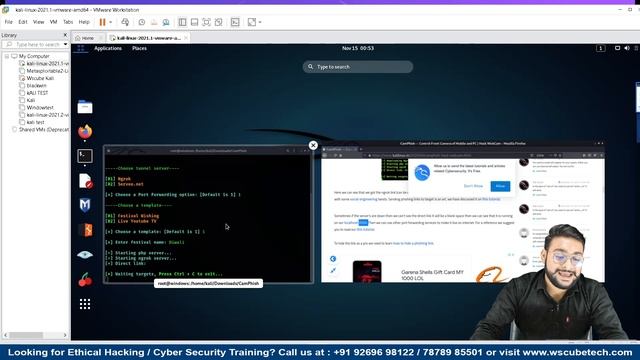
Task: Enter full screen mode via toolbar icon
Action: click(207, 22)
